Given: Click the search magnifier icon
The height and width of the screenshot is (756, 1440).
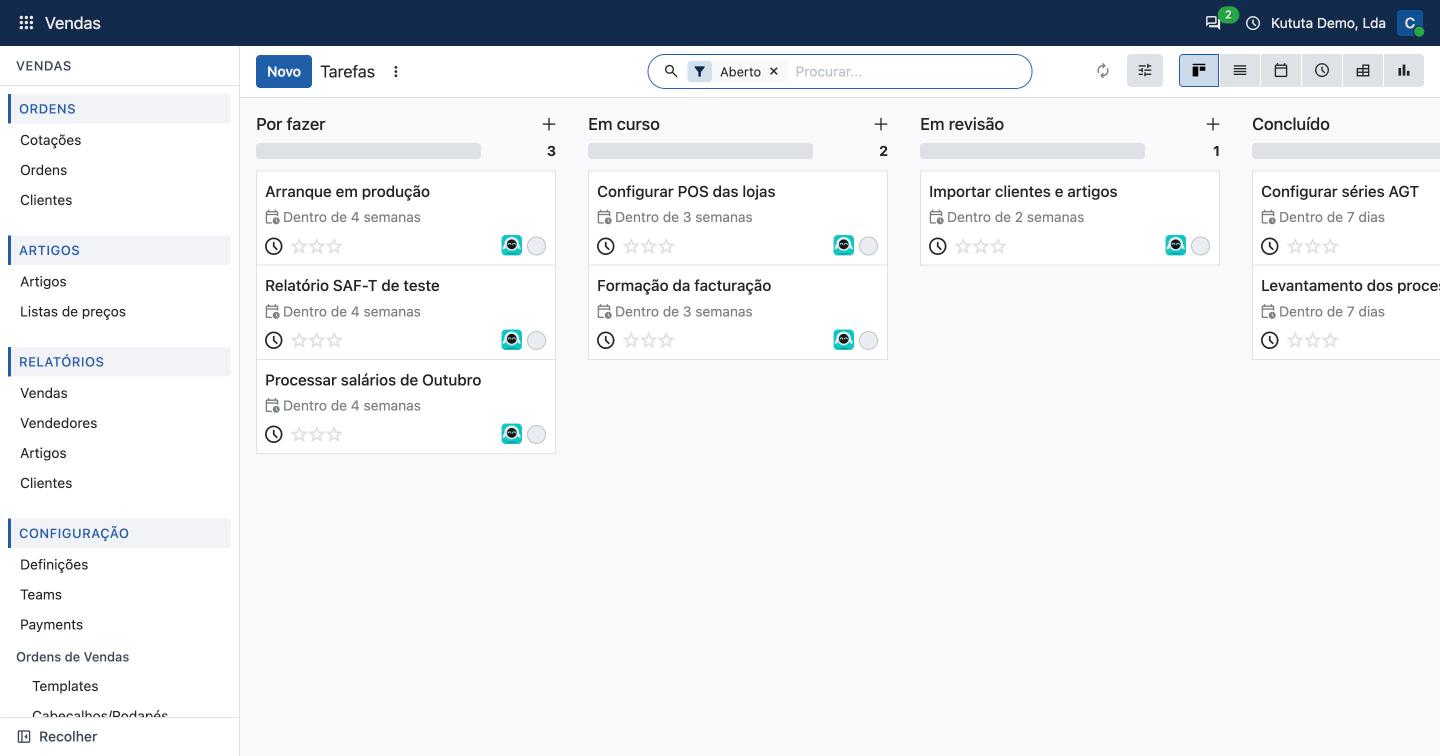Looking at the screenshot, I should [x=671, y=71].
